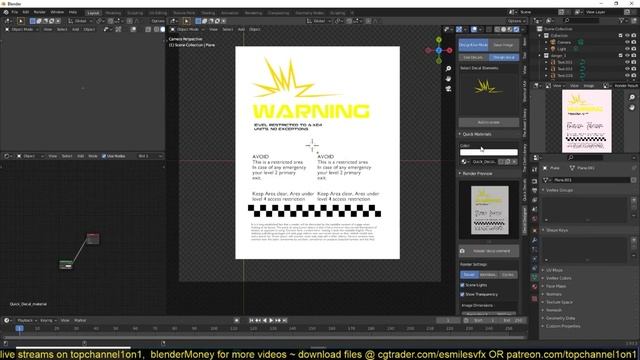Toggle visibility of the Collection row

click(x=627, y=36)
